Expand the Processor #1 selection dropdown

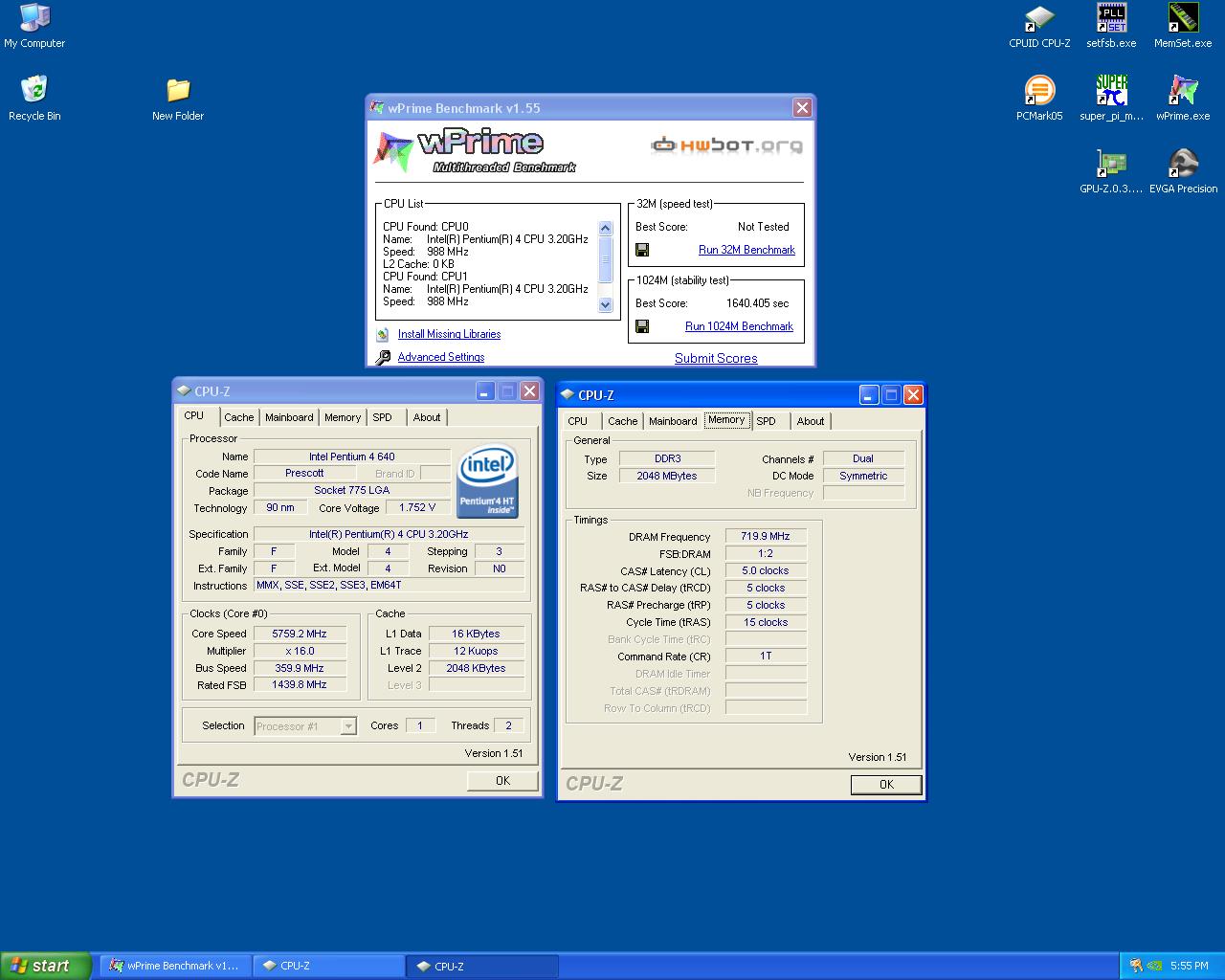(x=348, y=726)
